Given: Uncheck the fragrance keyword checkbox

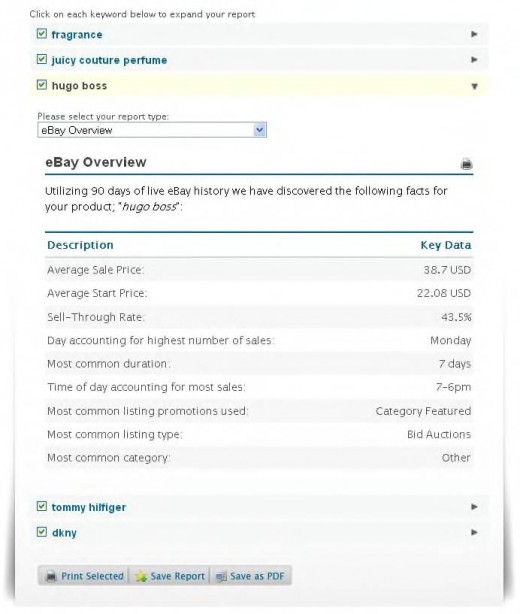Looking at the screenshot, I should click(42, 34).
